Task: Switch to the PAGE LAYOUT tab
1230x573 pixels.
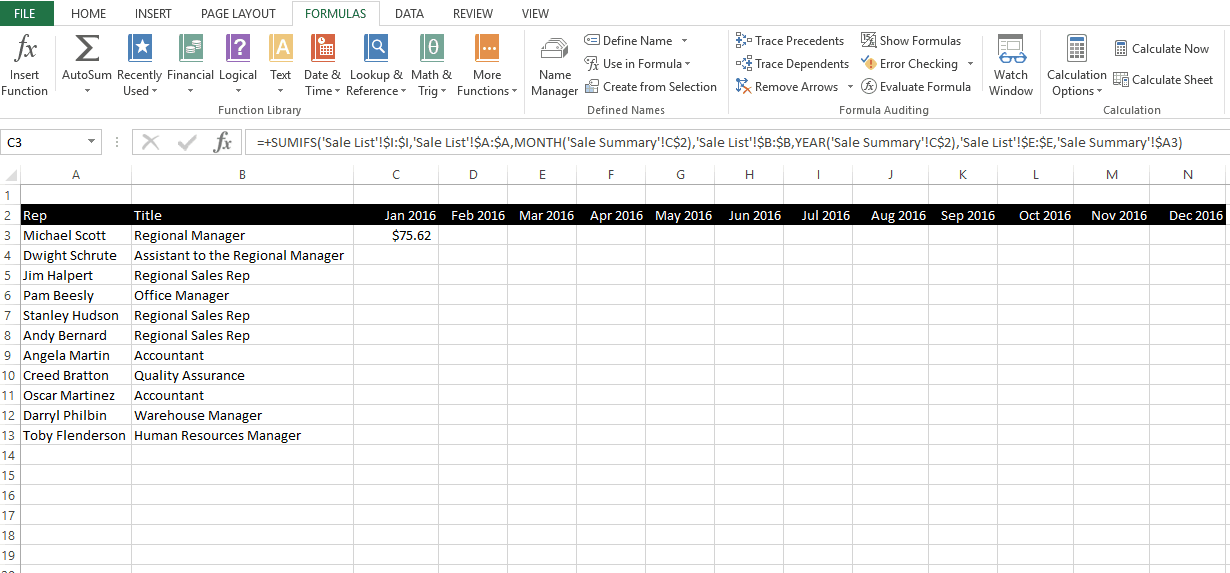Action: tap(238, 13)
